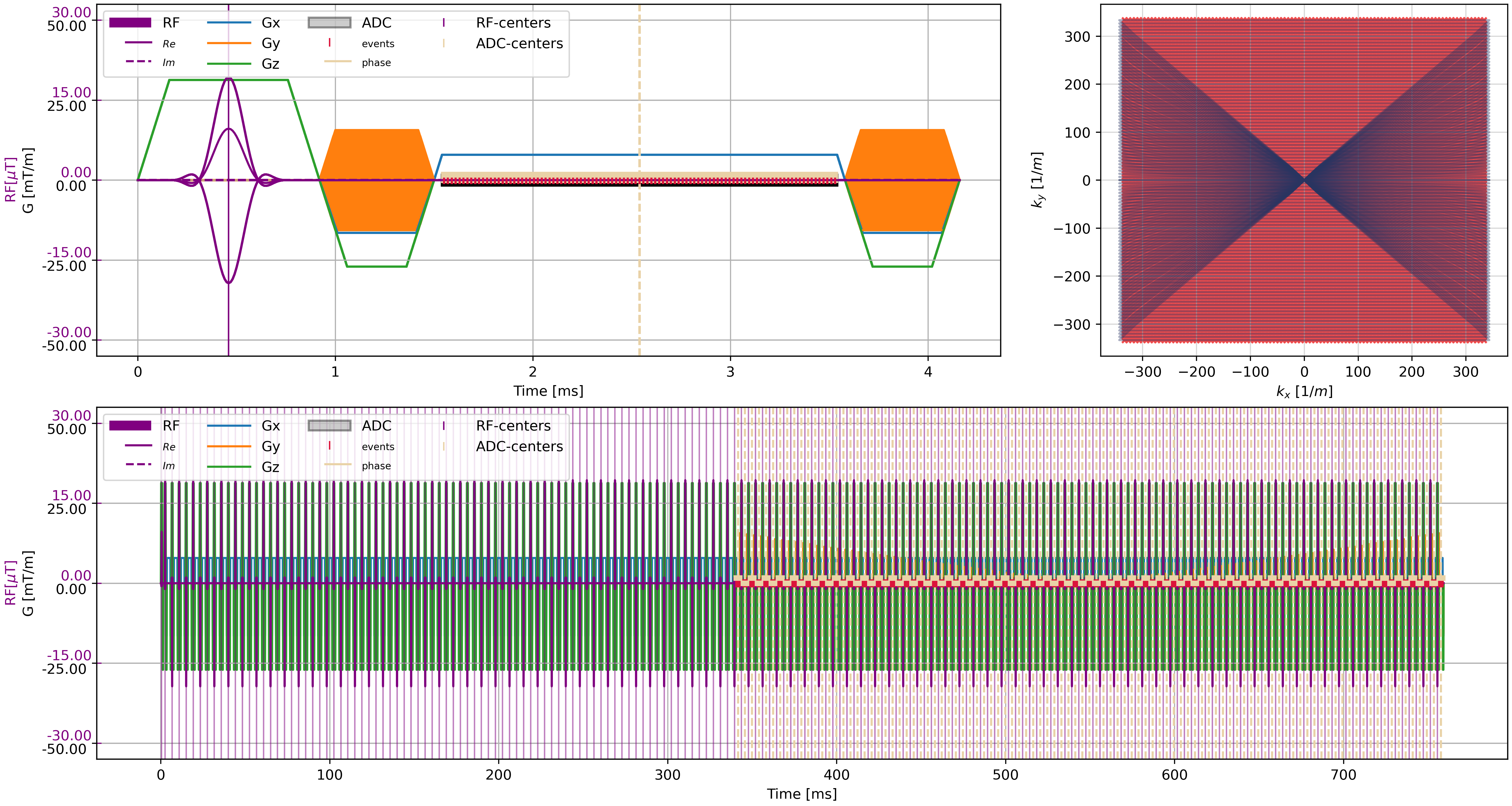Screen dimensions: 1512x806
Task: Click the 'RF[µT]' y-axis label of the top plot
Action: [x=10, y=180]
